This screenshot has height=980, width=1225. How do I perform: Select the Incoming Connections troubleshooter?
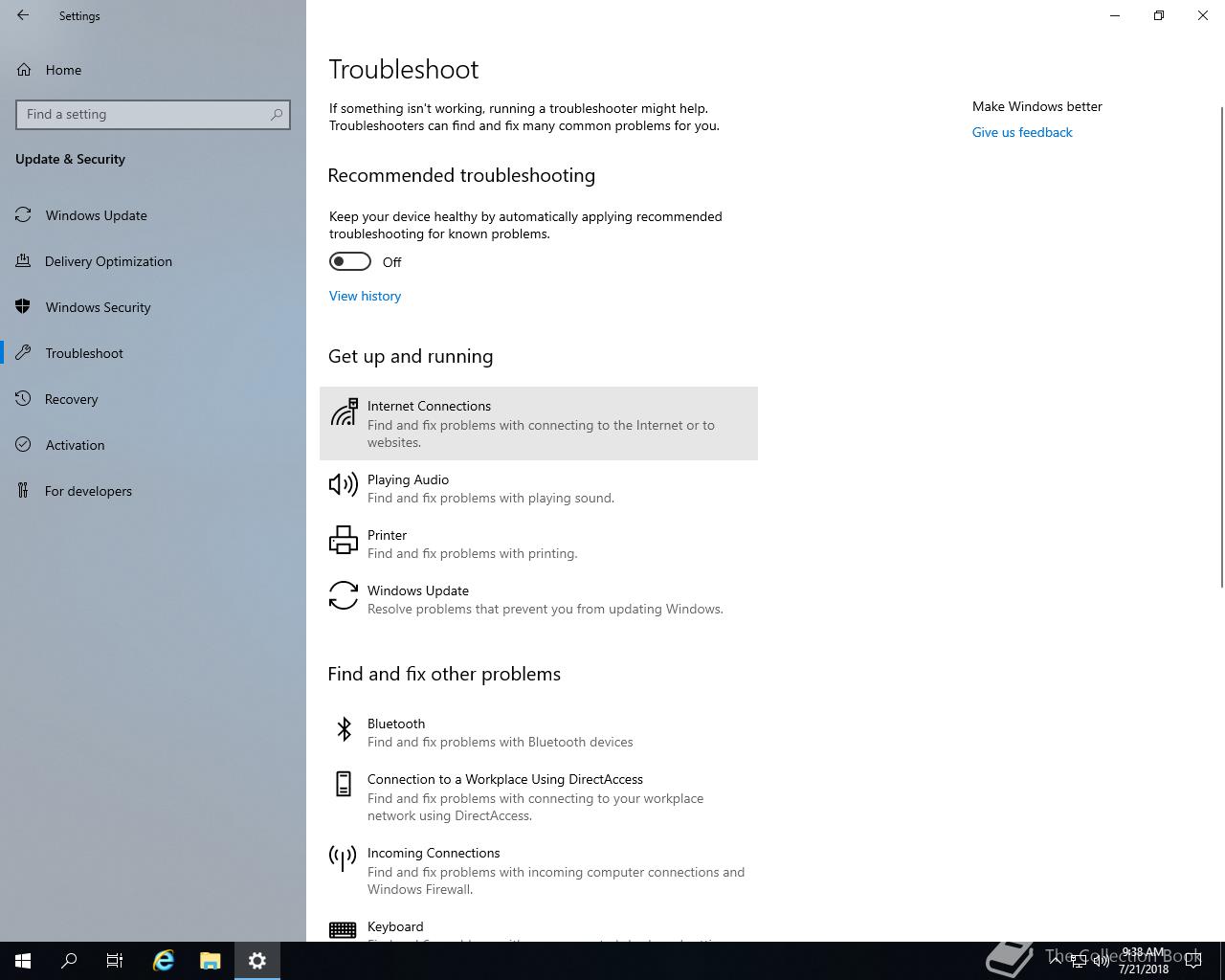pos(539,870)
